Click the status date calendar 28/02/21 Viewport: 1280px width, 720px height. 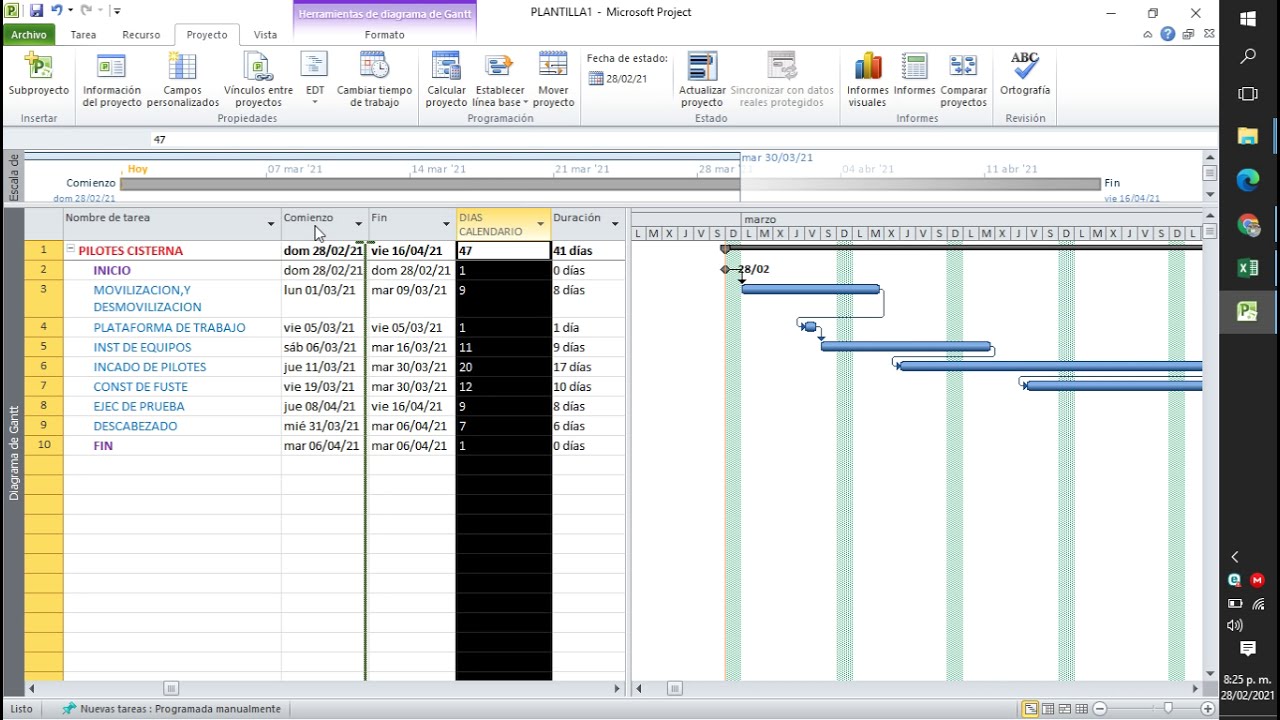pos(618,79)
